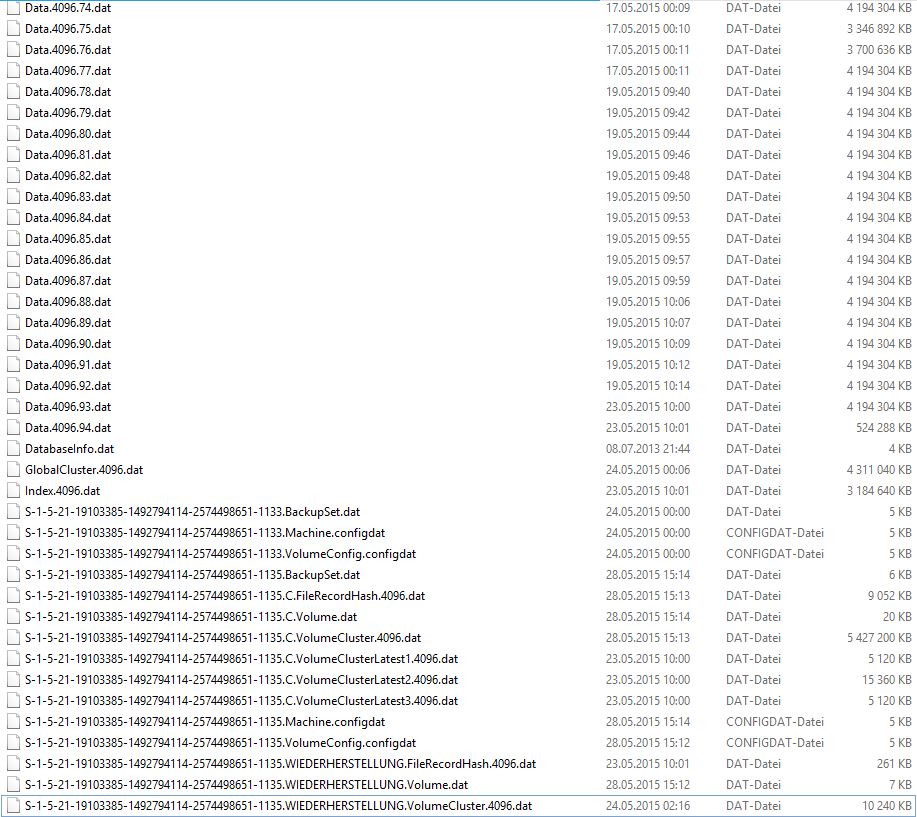The image size is (917, 817).
Task: Click the 08.07.2013 21:44 date entry
Action: 648,449
